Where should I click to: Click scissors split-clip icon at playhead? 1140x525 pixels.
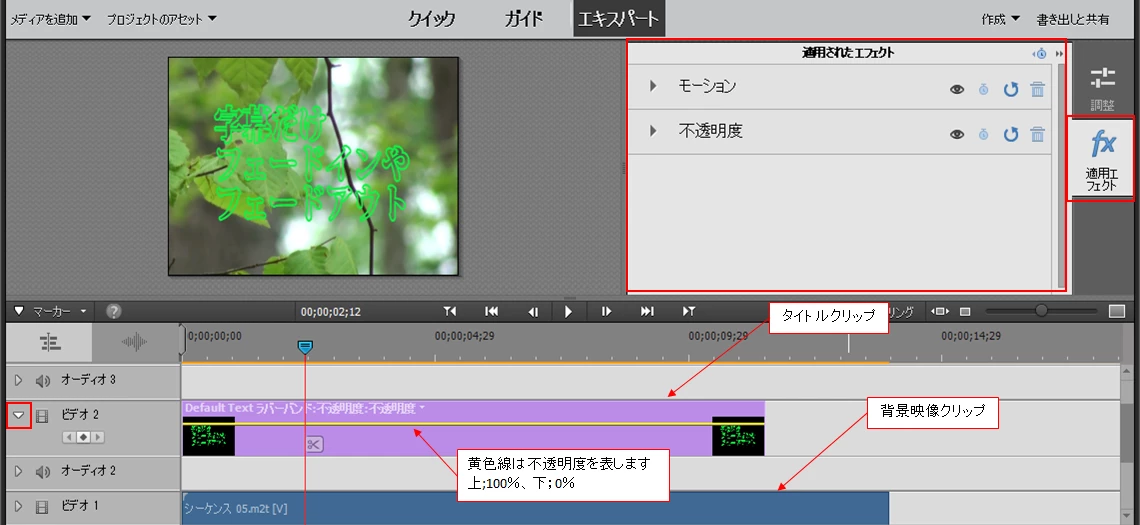tap(314, 444)
